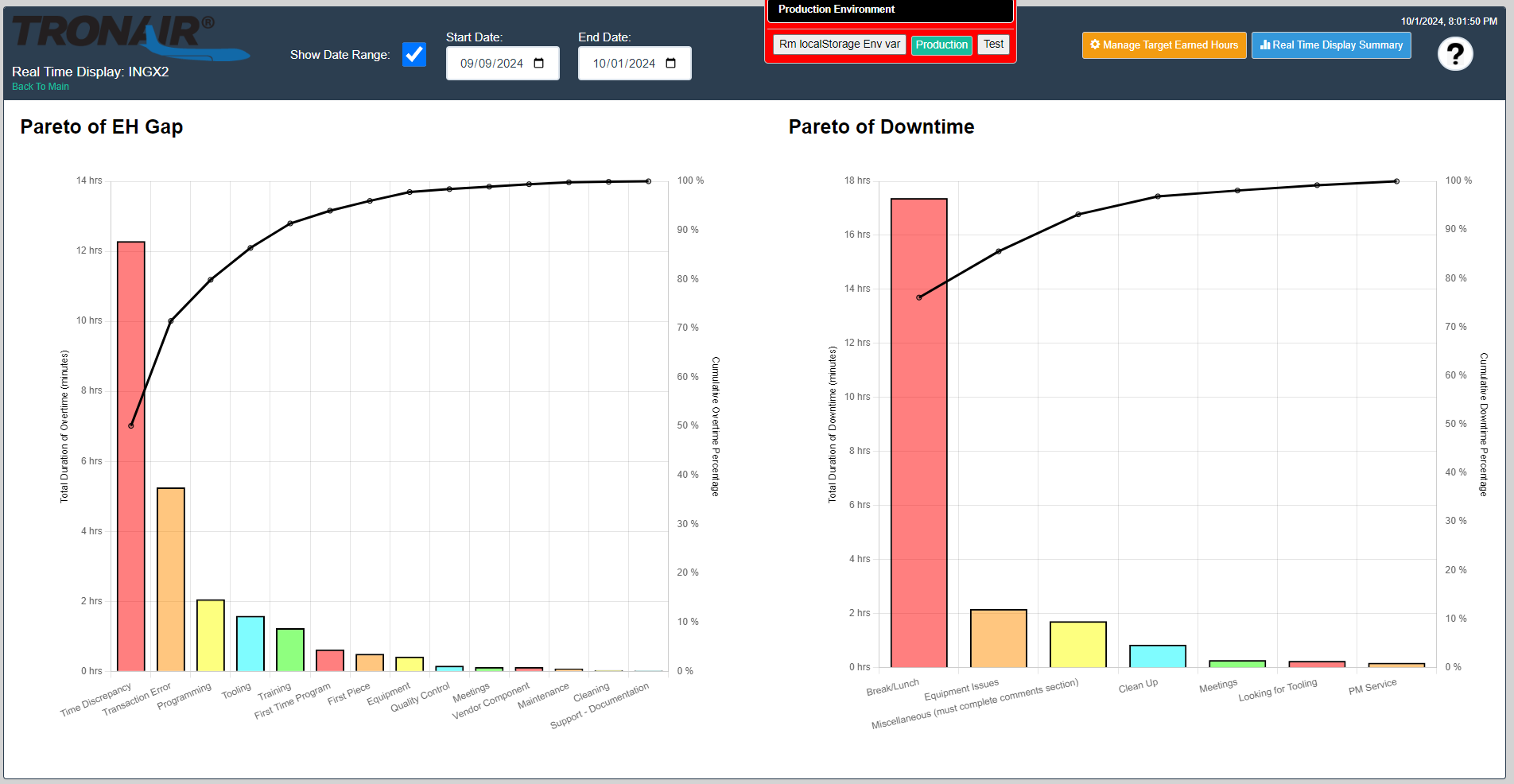This screenshot has width=1514, height=784.
Task: Click the 'Vendor Component' axis label
Action: (491, 701)
